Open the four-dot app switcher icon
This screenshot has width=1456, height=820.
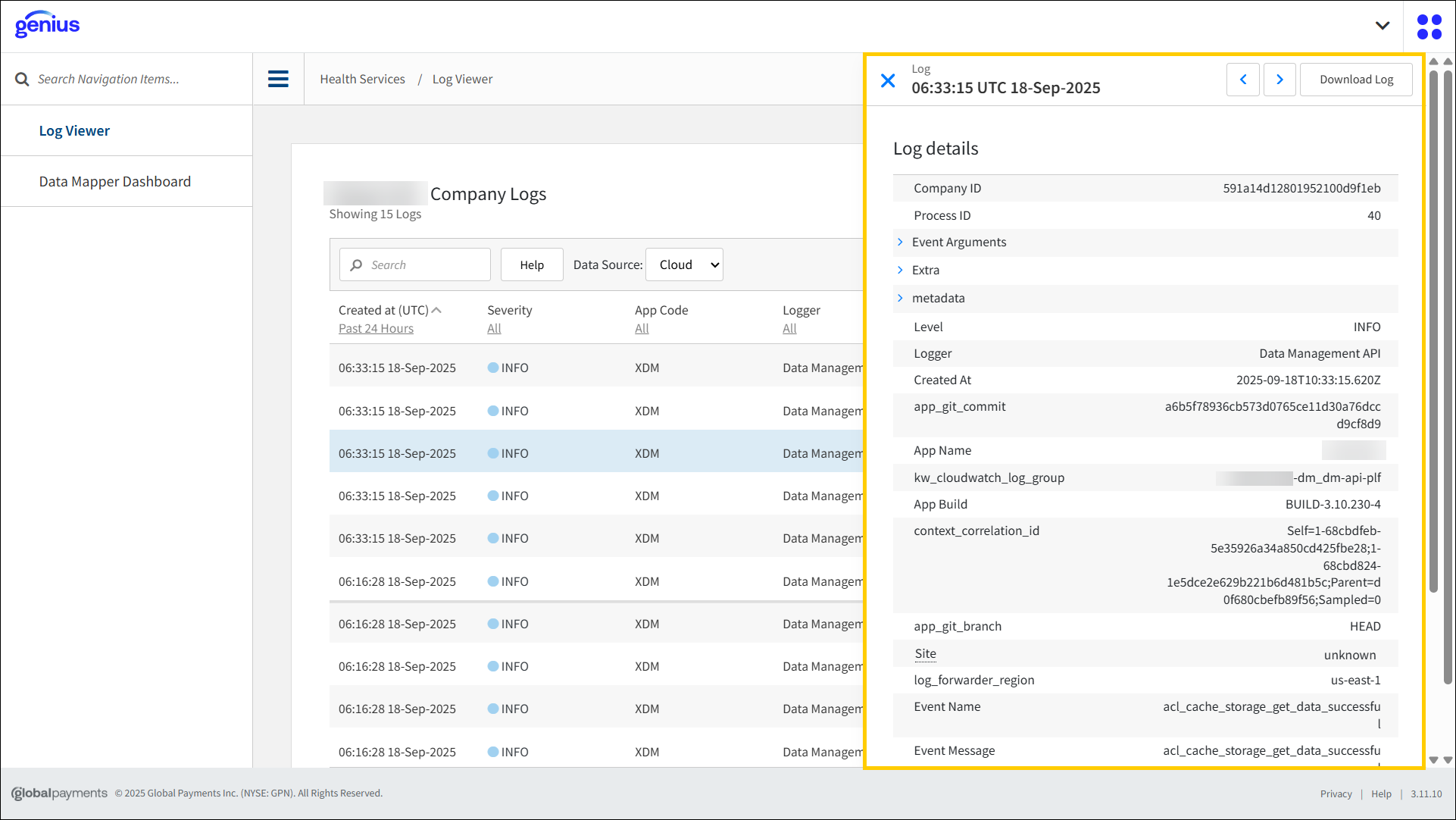click(1429, 27)
